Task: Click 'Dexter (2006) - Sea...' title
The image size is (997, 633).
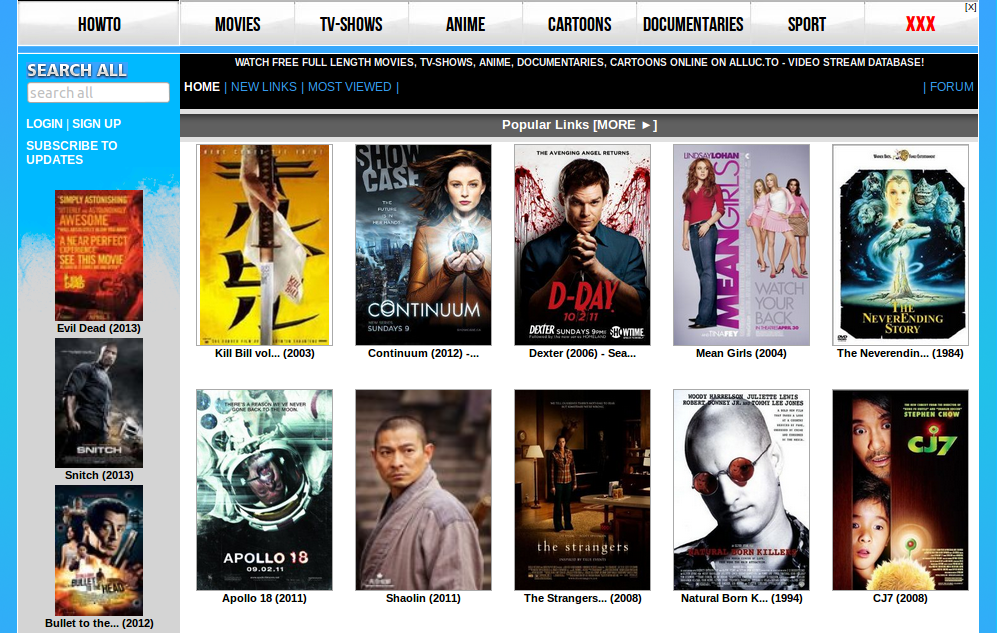Action: pyautogui.click(x=582, y=353)
